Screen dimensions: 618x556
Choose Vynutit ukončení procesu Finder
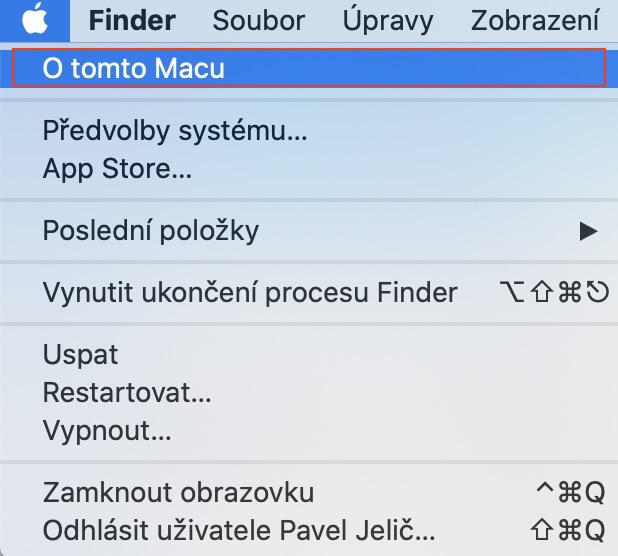click(250, 292)
